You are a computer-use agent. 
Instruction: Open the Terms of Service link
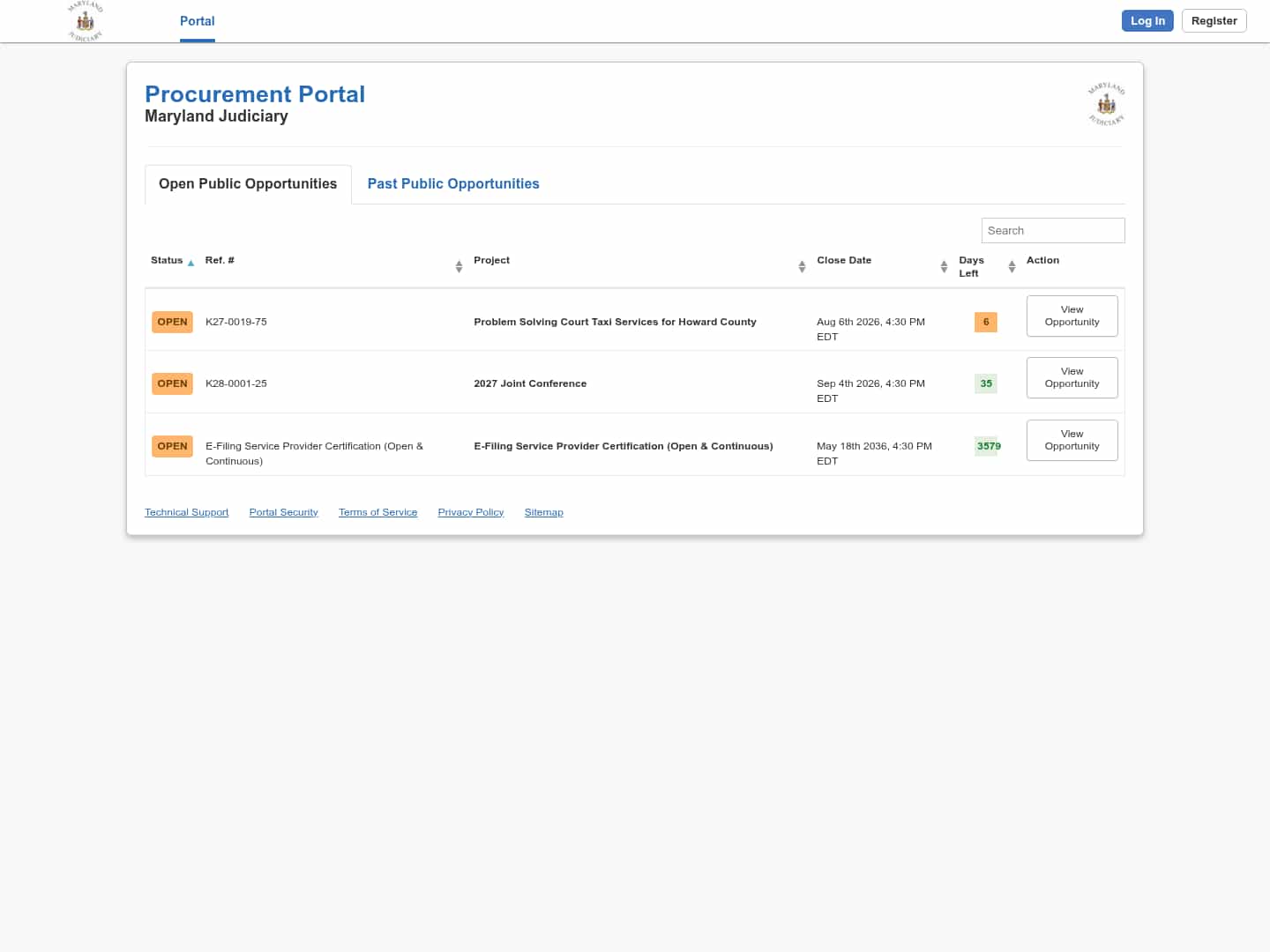377,512
